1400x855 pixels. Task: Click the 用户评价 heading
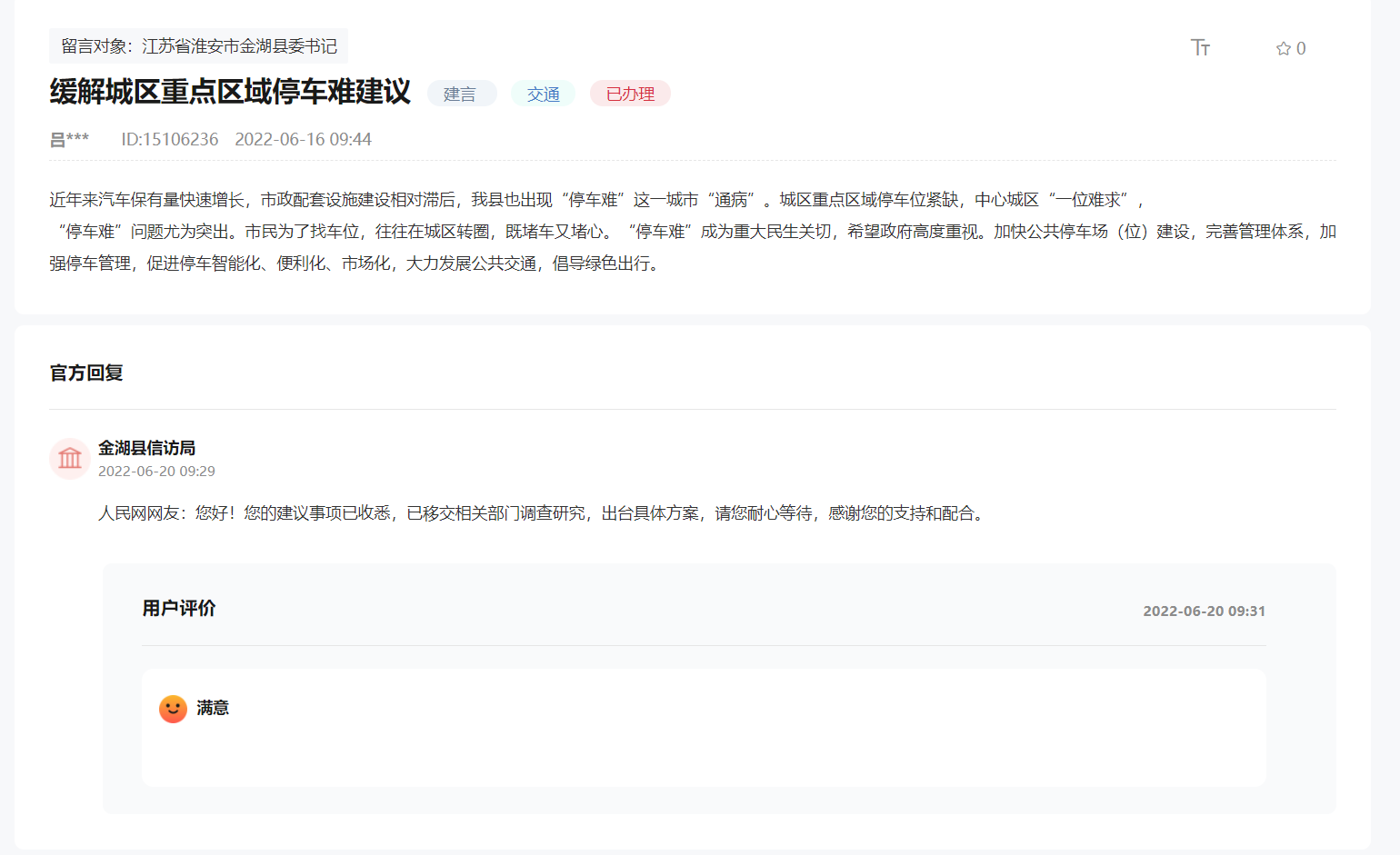coord(179,608)
